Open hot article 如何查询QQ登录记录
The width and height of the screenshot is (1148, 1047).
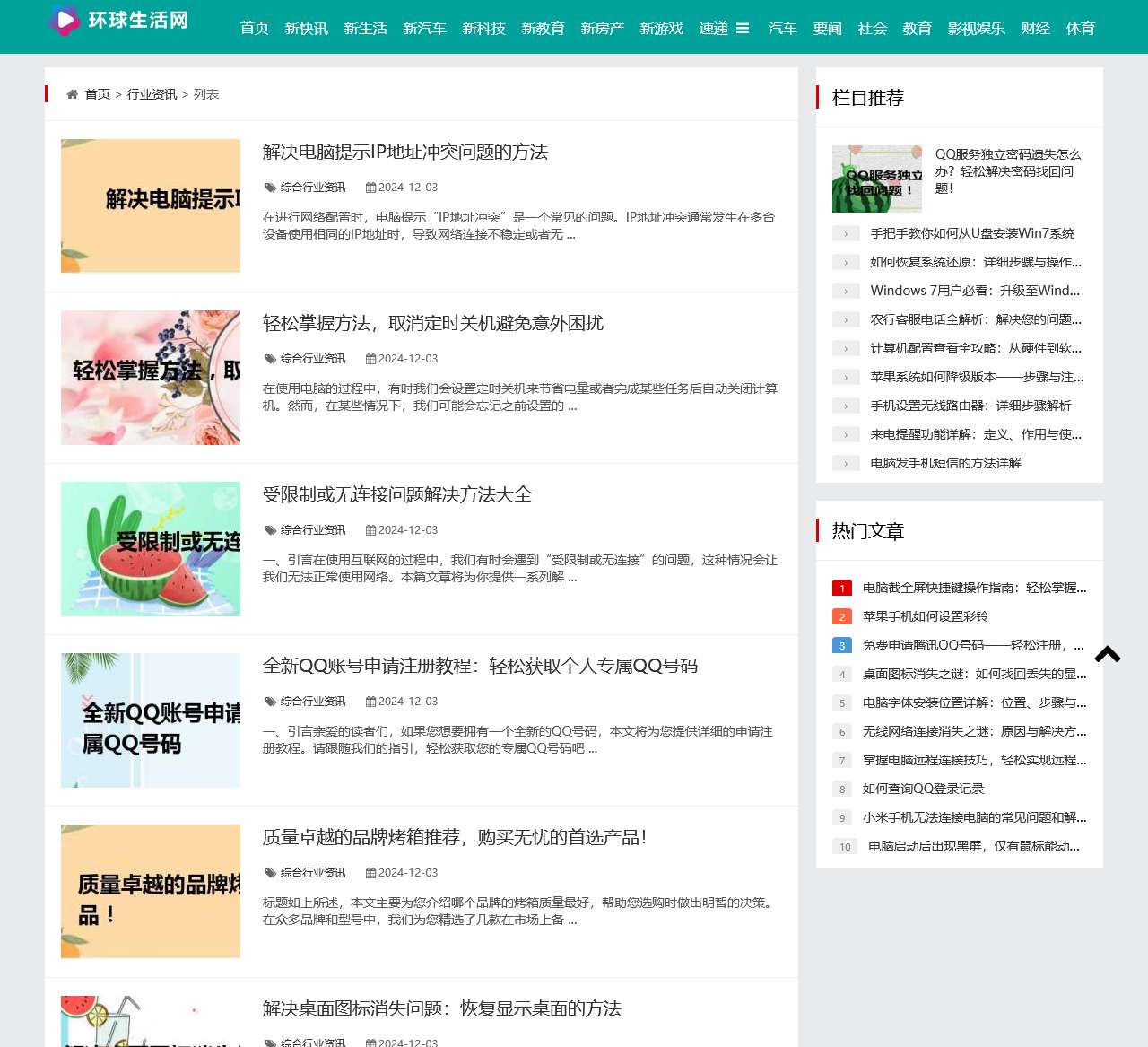[924, 789]
